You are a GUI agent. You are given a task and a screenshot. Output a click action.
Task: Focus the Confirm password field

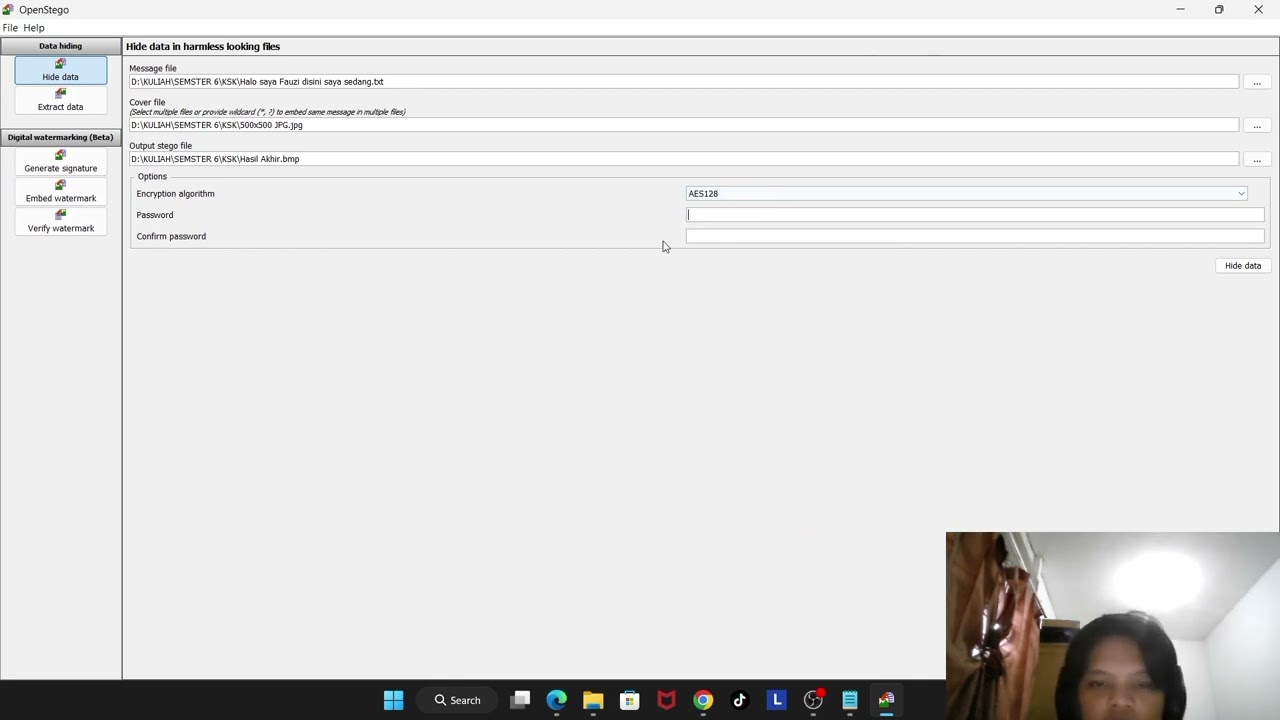(975, 236)
